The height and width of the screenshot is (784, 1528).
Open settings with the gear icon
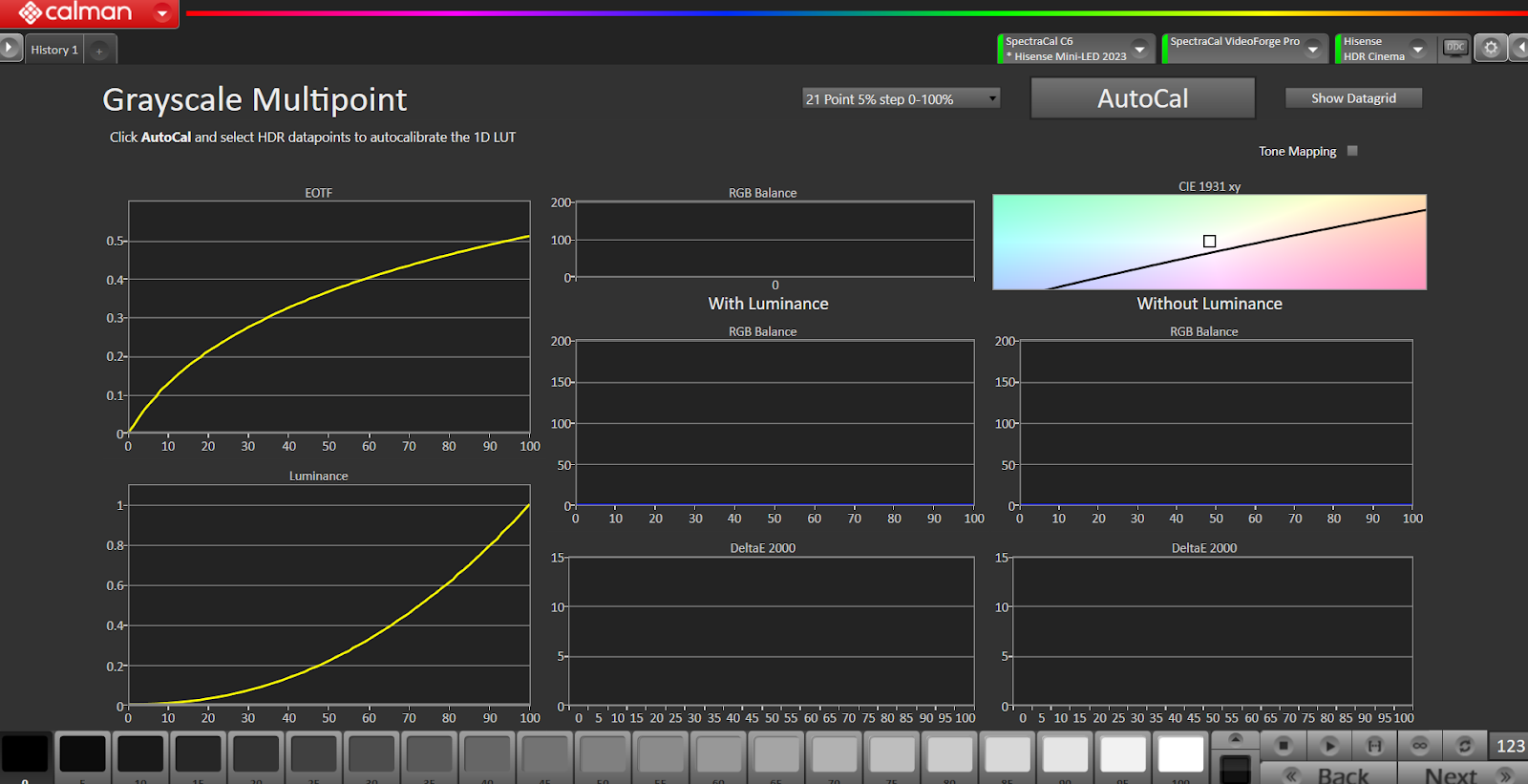point(1491,48)
